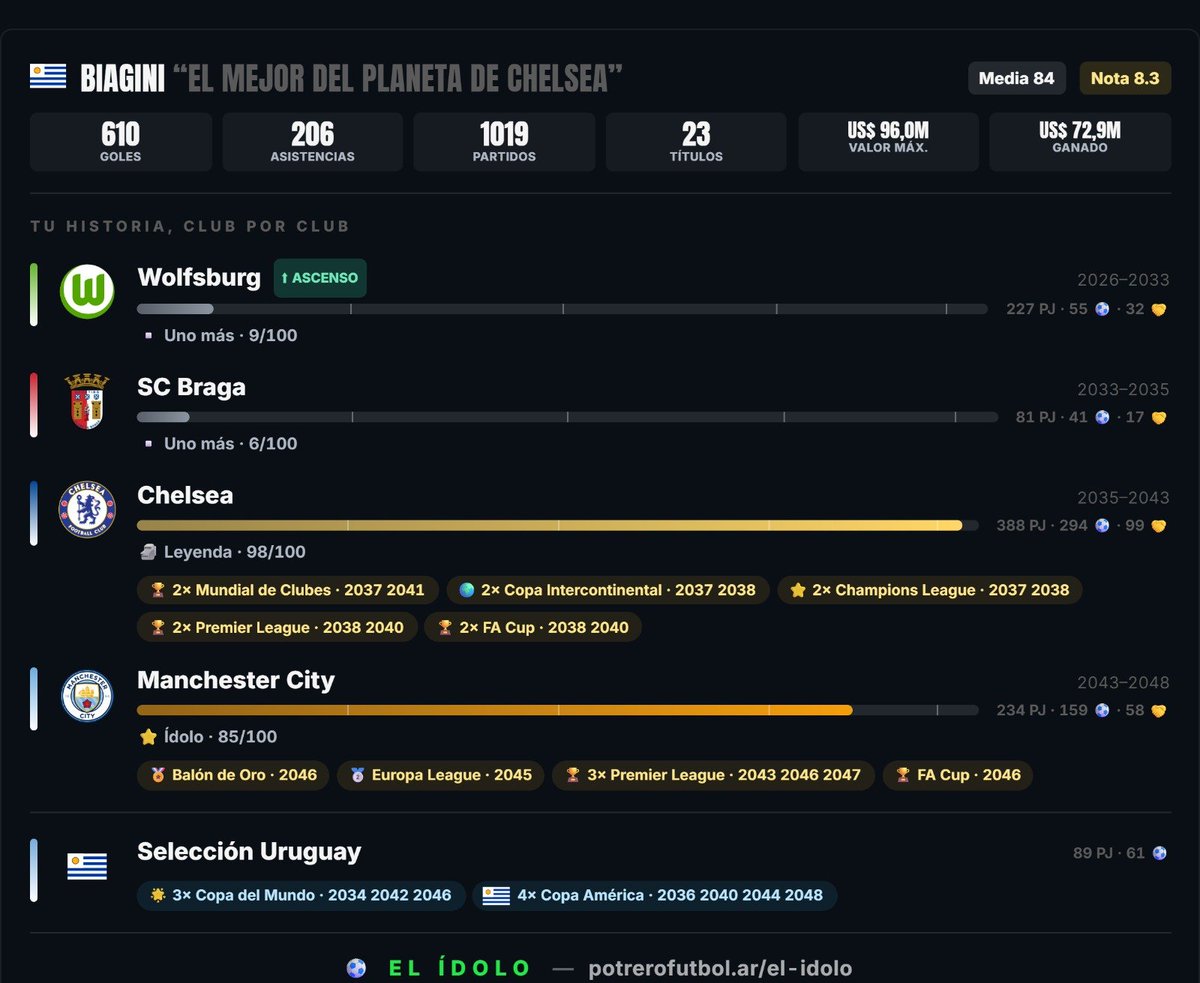Screen dimensions: 1200x983
Task: Click the Chelsea golden progress bar
Action: click(557, 525)
